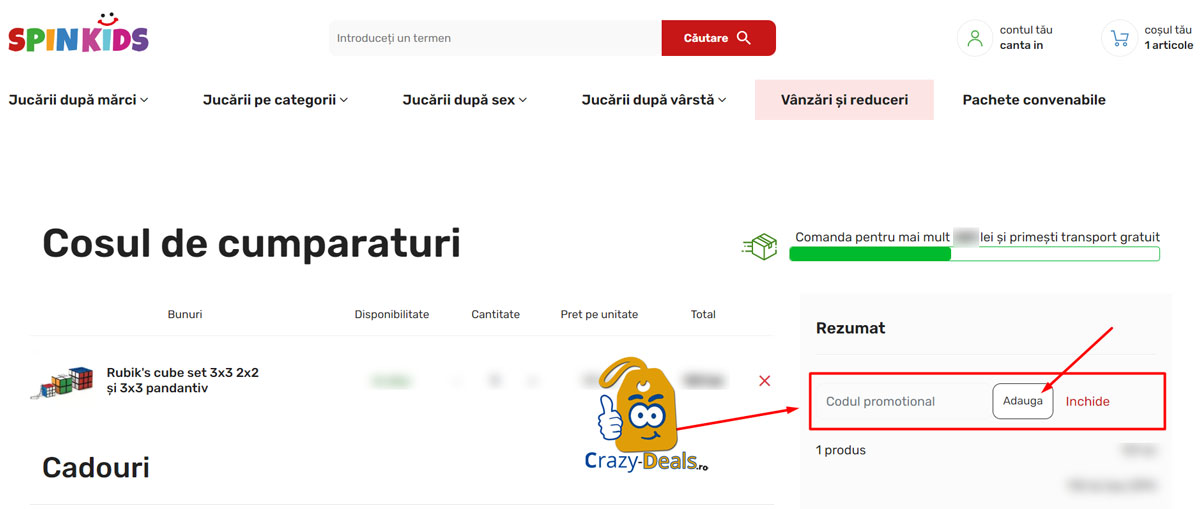Image resolution: width=1200 pixels, height=509 pixels.
Task: Click the Bunuri column header
Action: pyautogui.click(x=185, y=314)
